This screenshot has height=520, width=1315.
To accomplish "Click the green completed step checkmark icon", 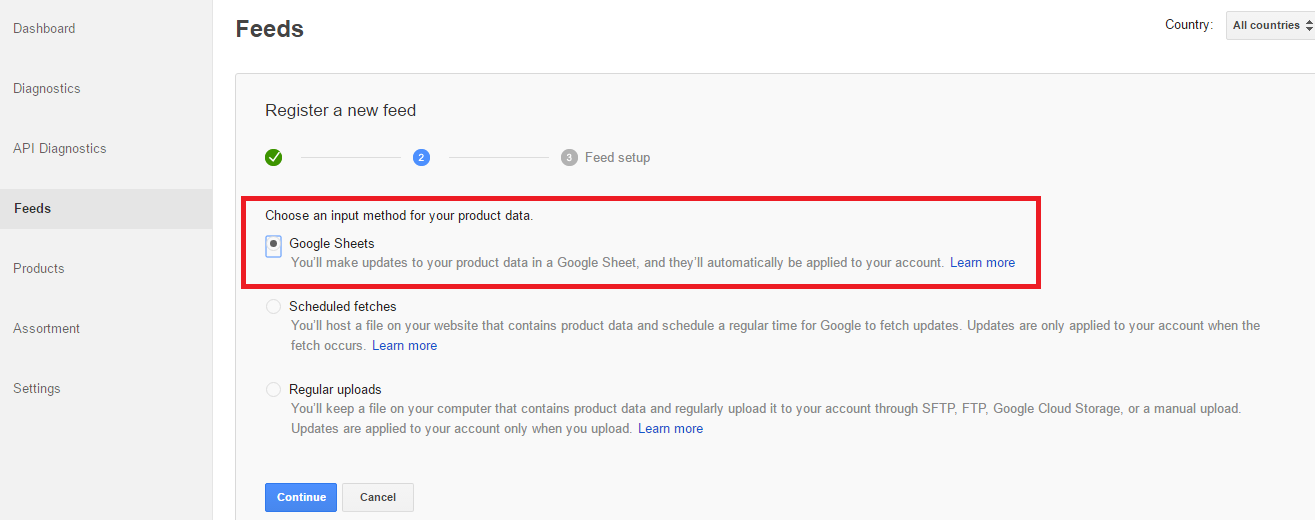I will 273,157.
